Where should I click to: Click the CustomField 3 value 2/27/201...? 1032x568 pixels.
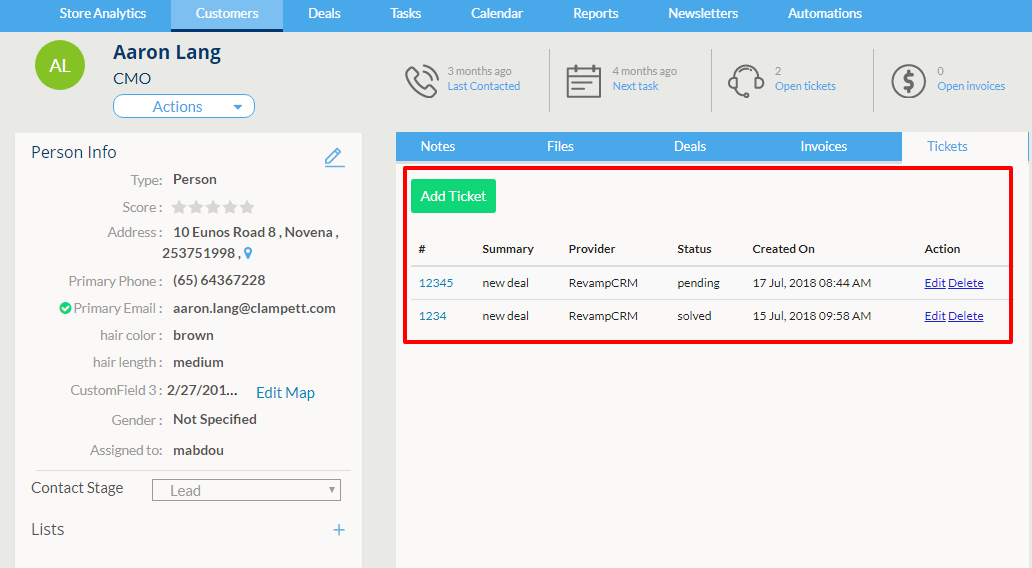click(x=202, y=390)
